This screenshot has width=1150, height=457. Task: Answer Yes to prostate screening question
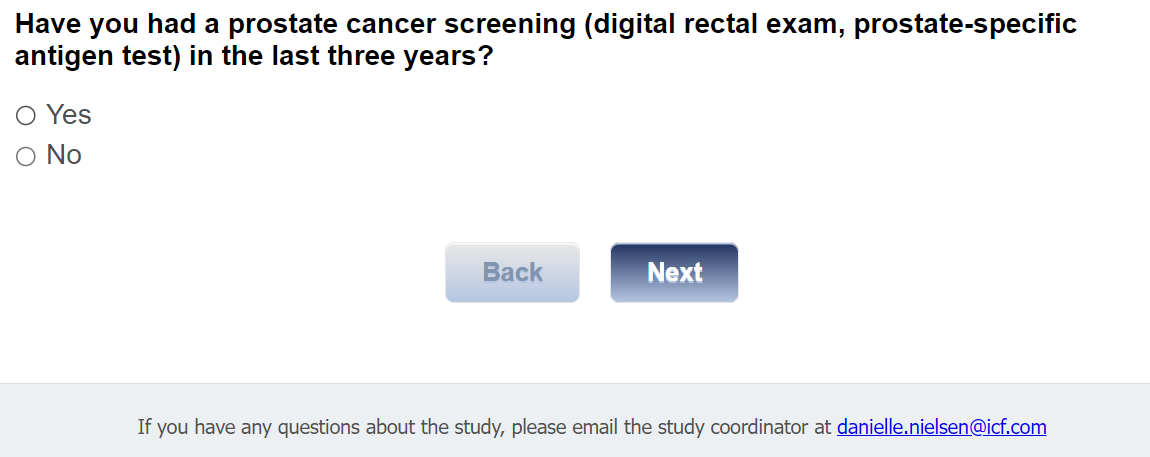[x=26, y=116]
